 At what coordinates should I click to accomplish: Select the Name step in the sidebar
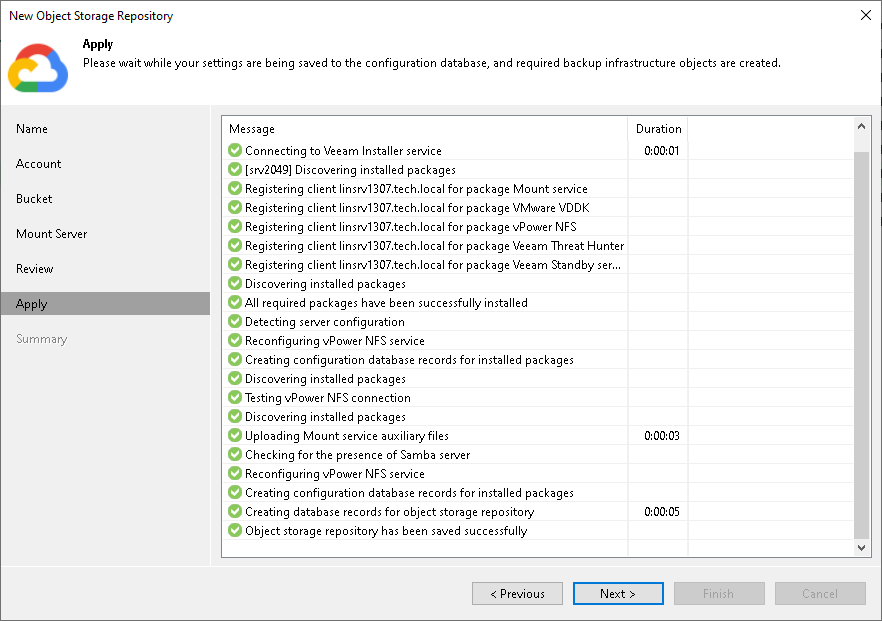pyautogui.click(x=31, y=129)
